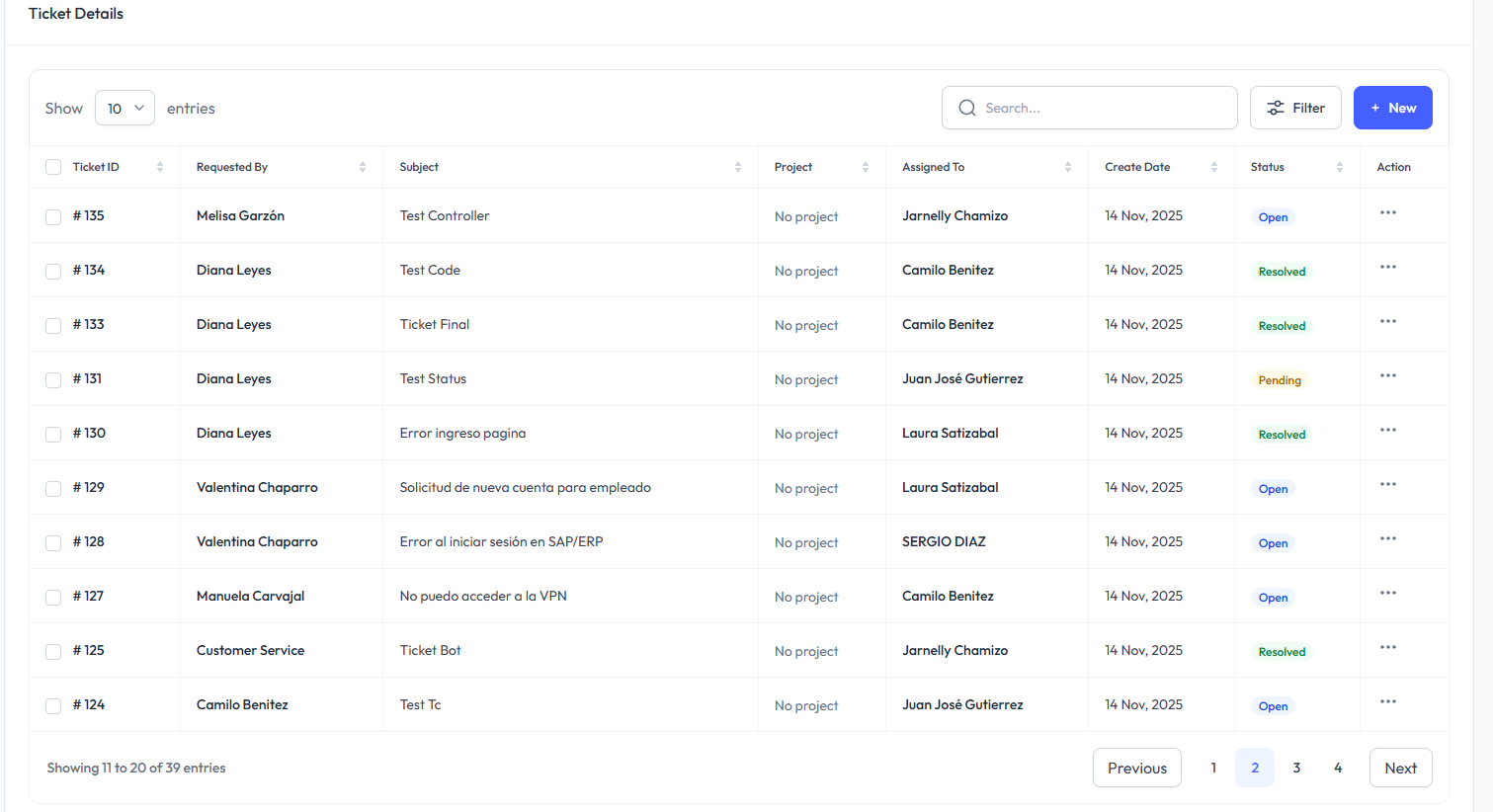Image resolution: width=1493 pixels, height=812 pixels.
Task: Jump to page 1 of results
Action: 1213,768
